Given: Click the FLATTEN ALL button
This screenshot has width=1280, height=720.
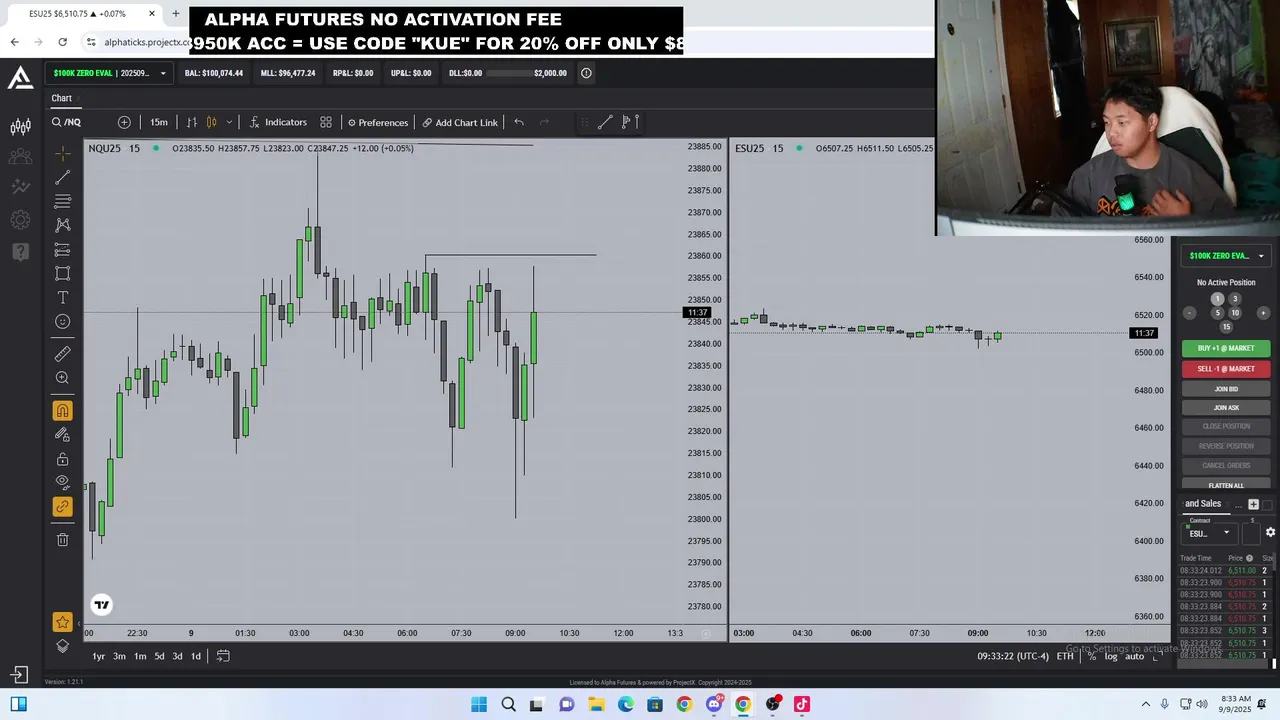Looking at the screenshot, I should click(1226, 486).
